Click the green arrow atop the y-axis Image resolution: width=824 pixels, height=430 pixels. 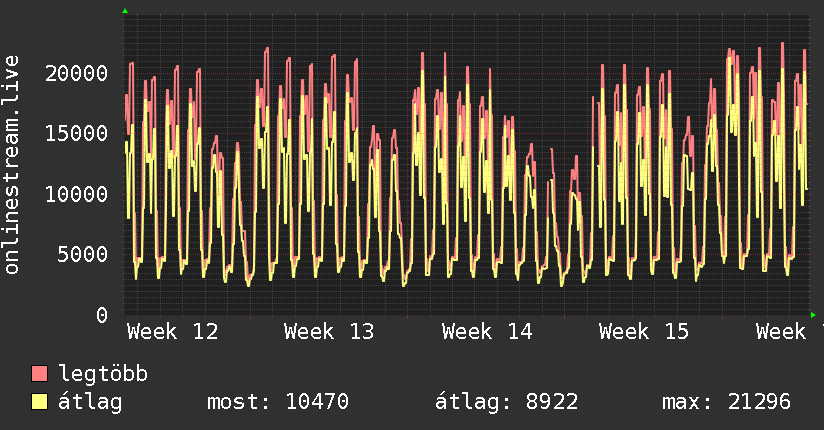[125, 11]
